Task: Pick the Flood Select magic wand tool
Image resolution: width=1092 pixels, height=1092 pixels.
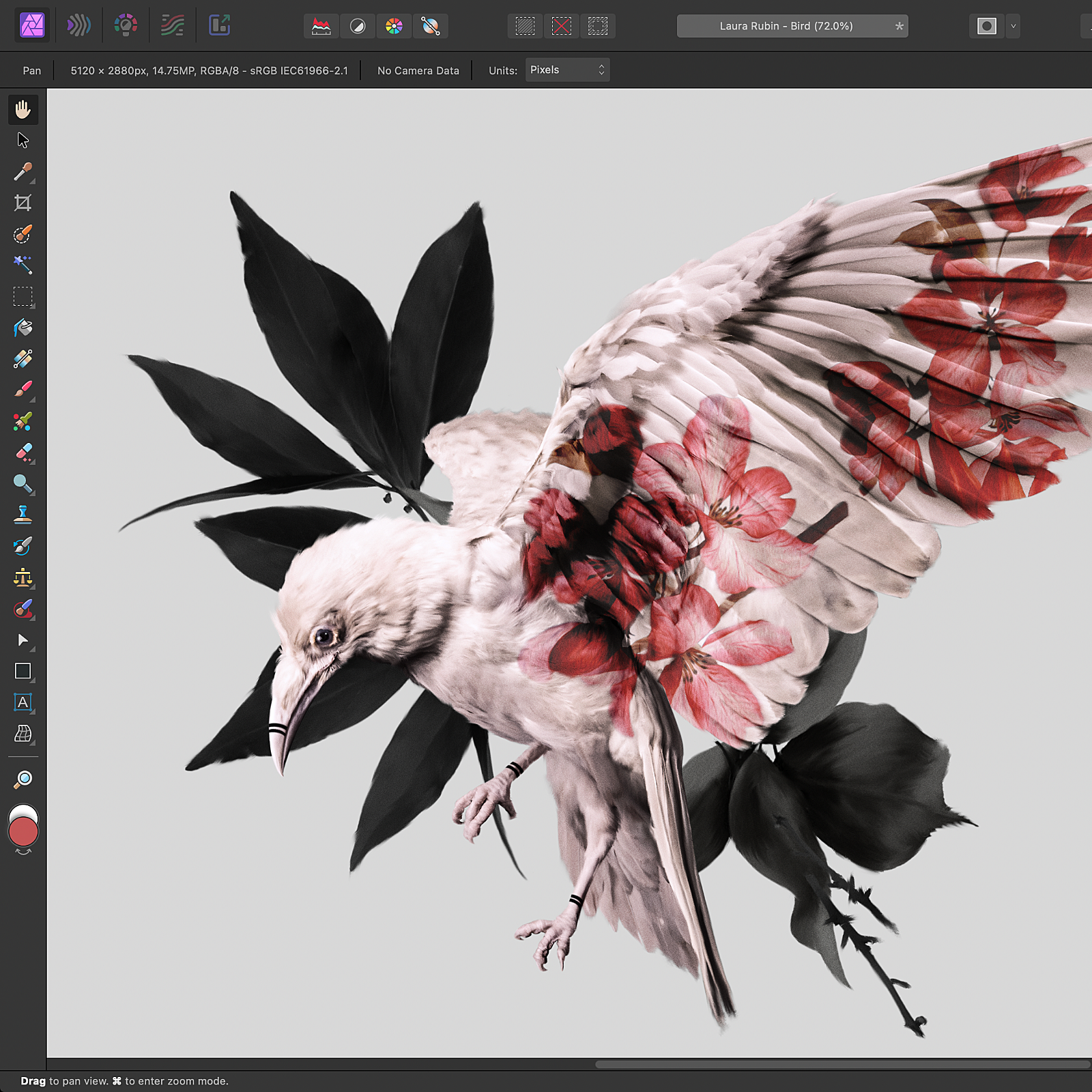Action: pos(23,265)
